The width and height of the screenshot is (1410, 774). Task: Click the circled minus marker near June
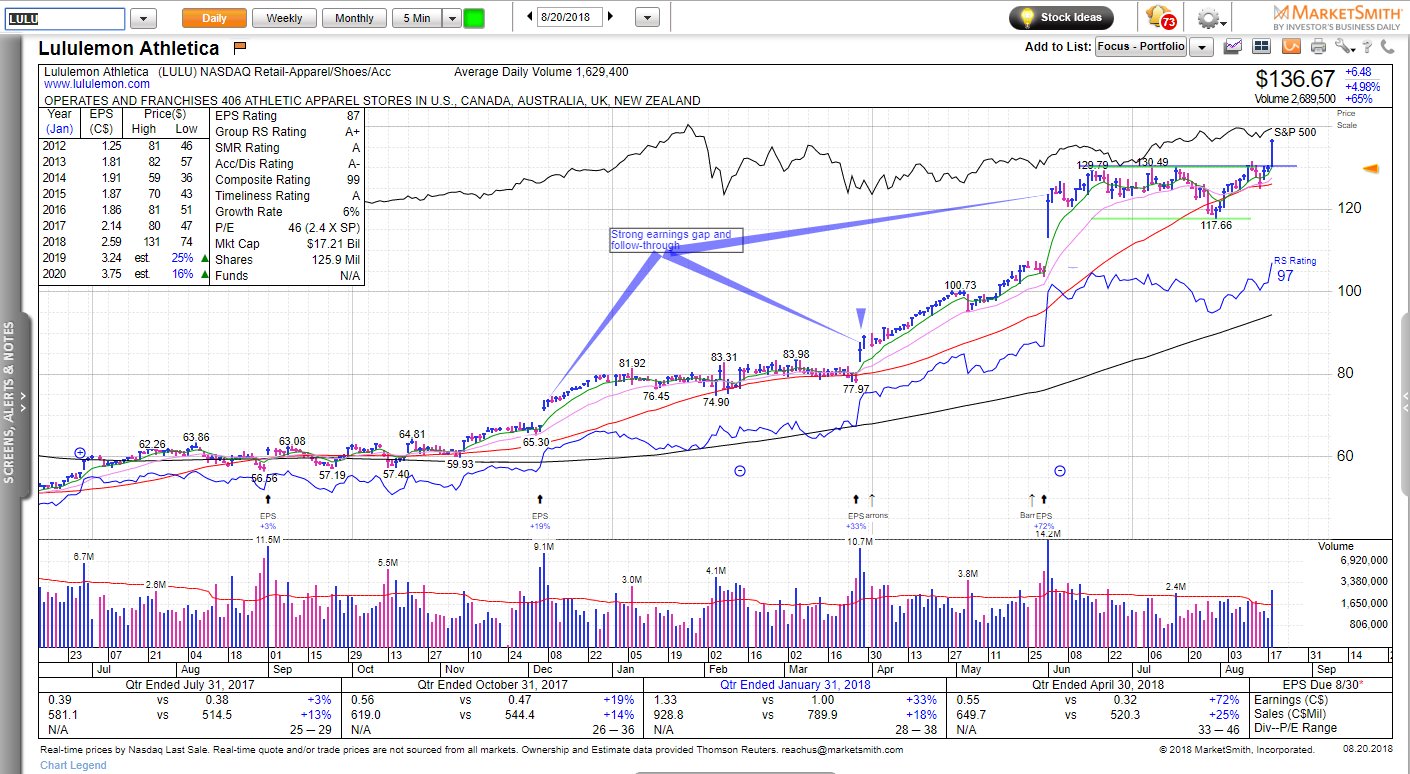1060,470
